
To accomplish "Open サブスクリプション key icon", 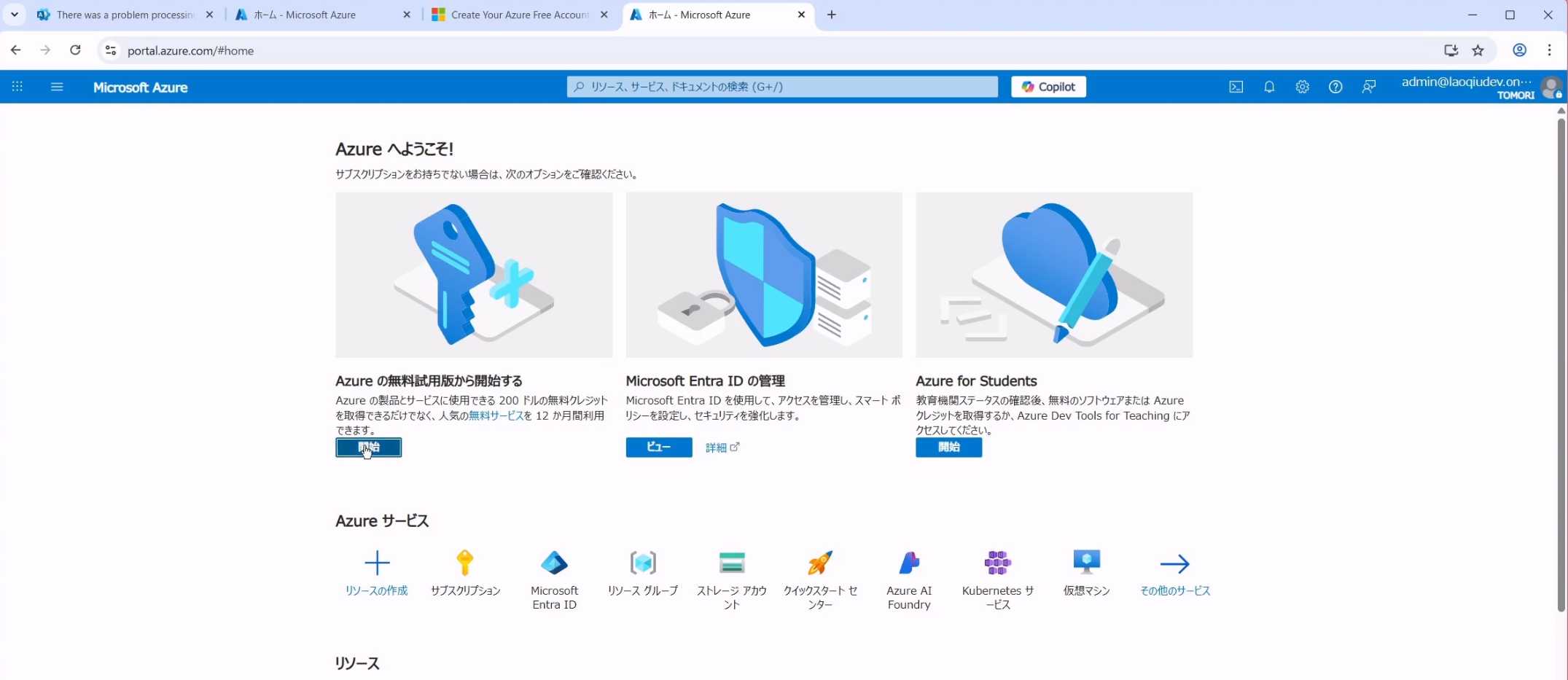I will pos(465,563).
